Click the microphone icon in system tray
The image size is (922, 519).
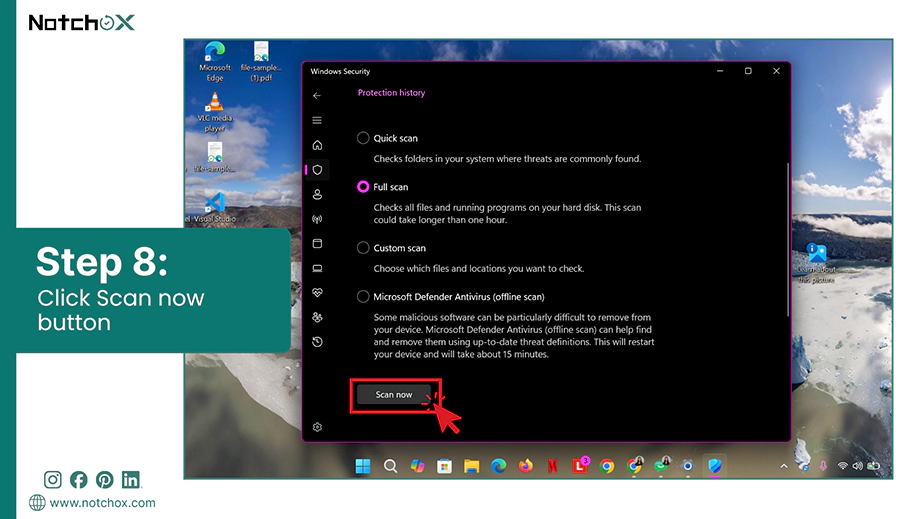(x=823, y=466)
